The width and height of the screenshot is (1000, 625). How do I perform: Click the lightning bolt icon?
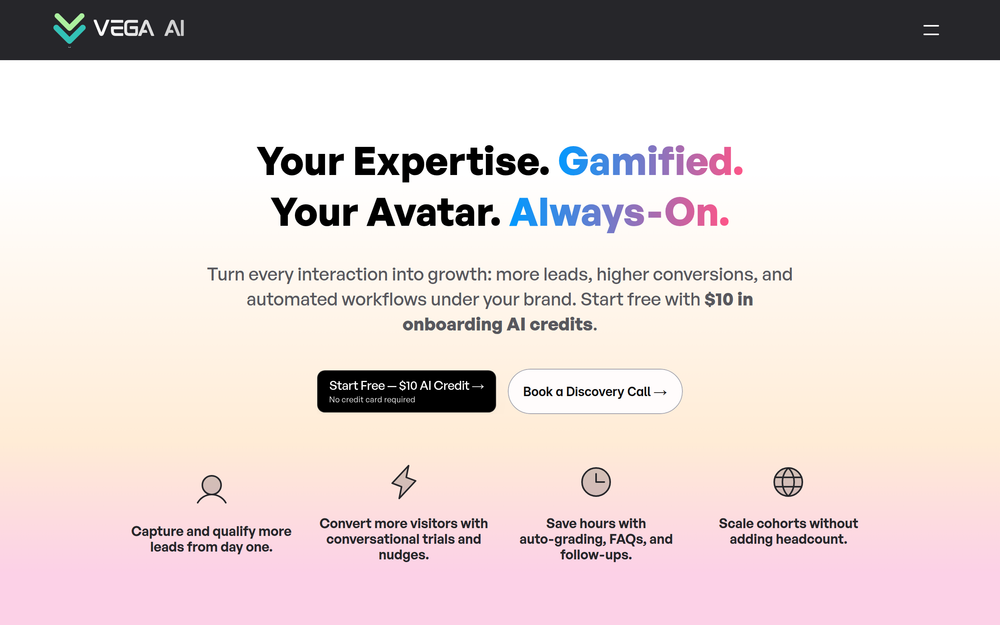[404, 482]
